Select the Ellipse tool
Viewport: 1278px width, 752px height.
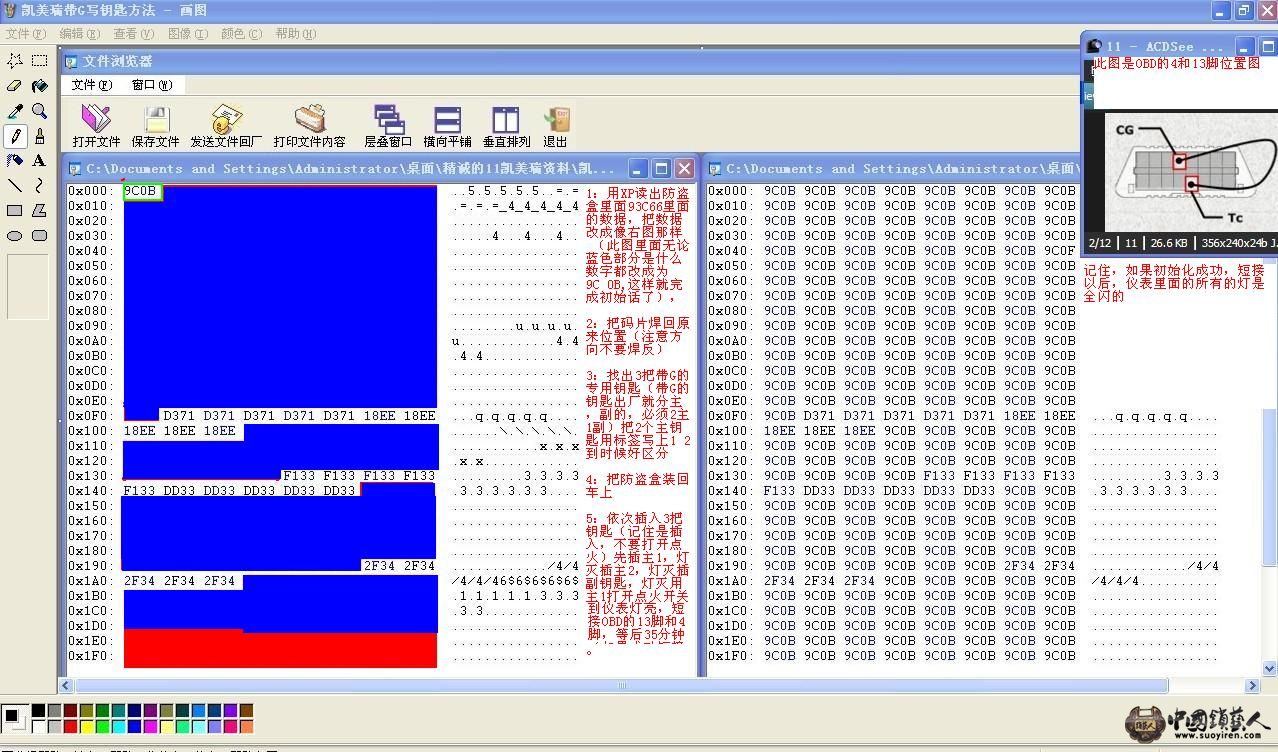point(15,235)
